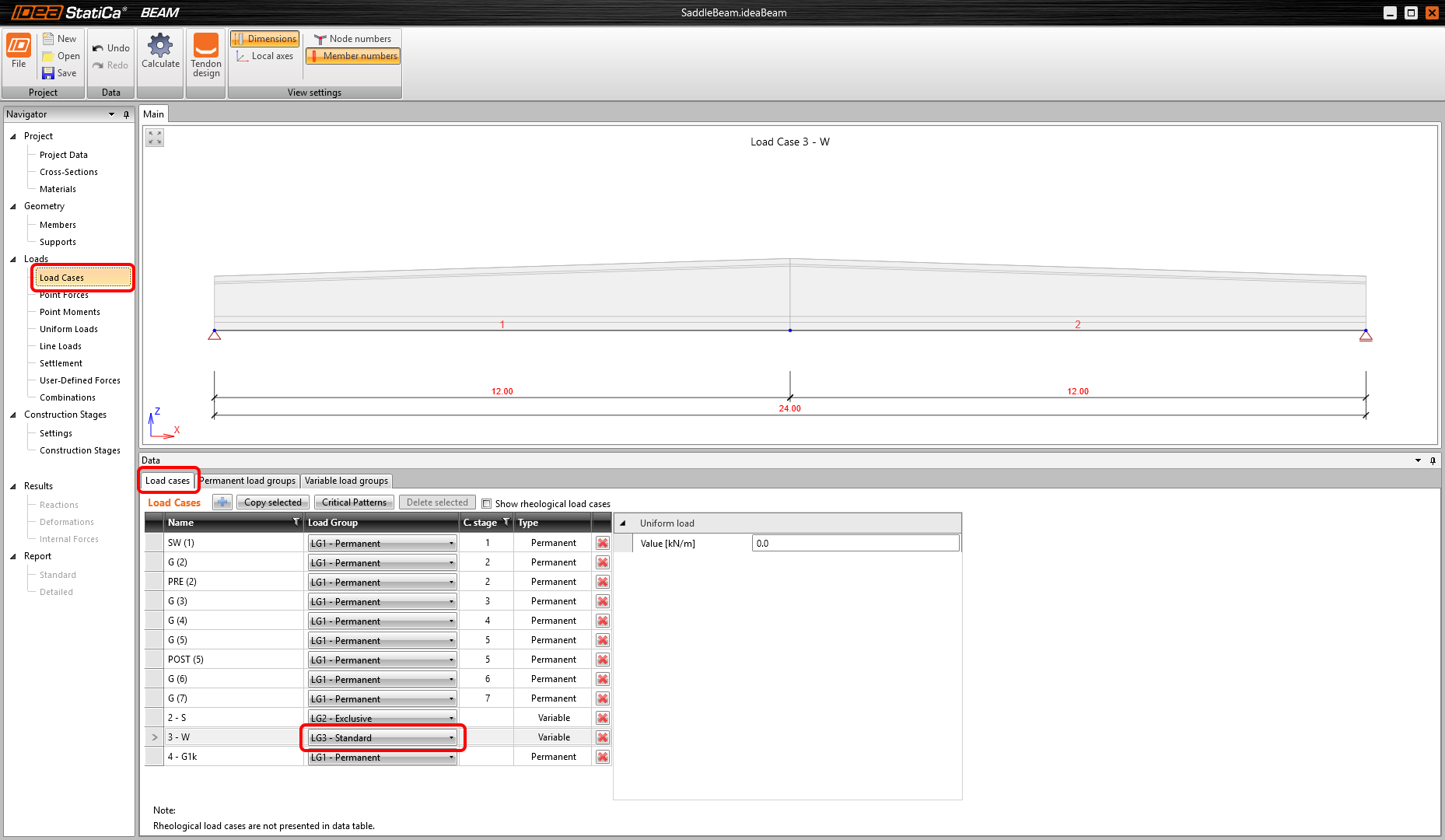Enable Show rheological load cases checkbox
The image size is (1445, 840).
click(487, 503)
